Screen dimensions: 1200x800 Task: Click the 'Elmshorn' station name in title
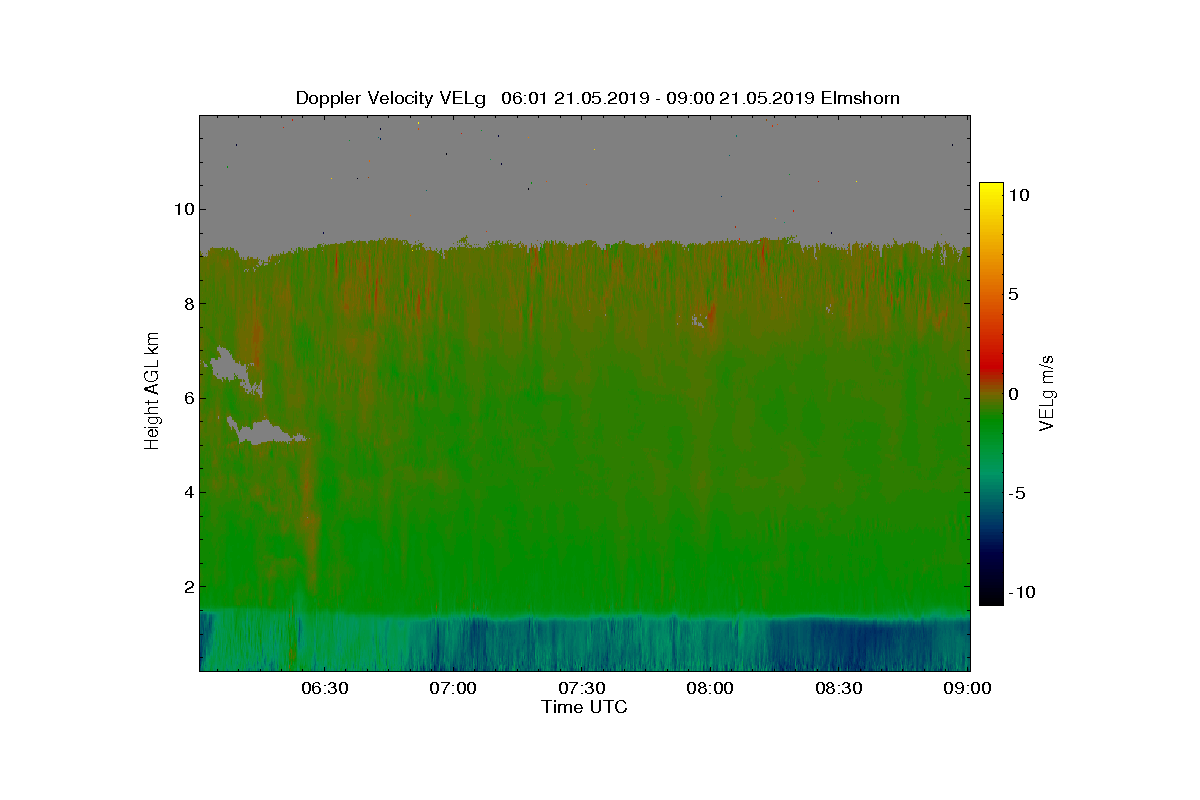click(859, 98)
